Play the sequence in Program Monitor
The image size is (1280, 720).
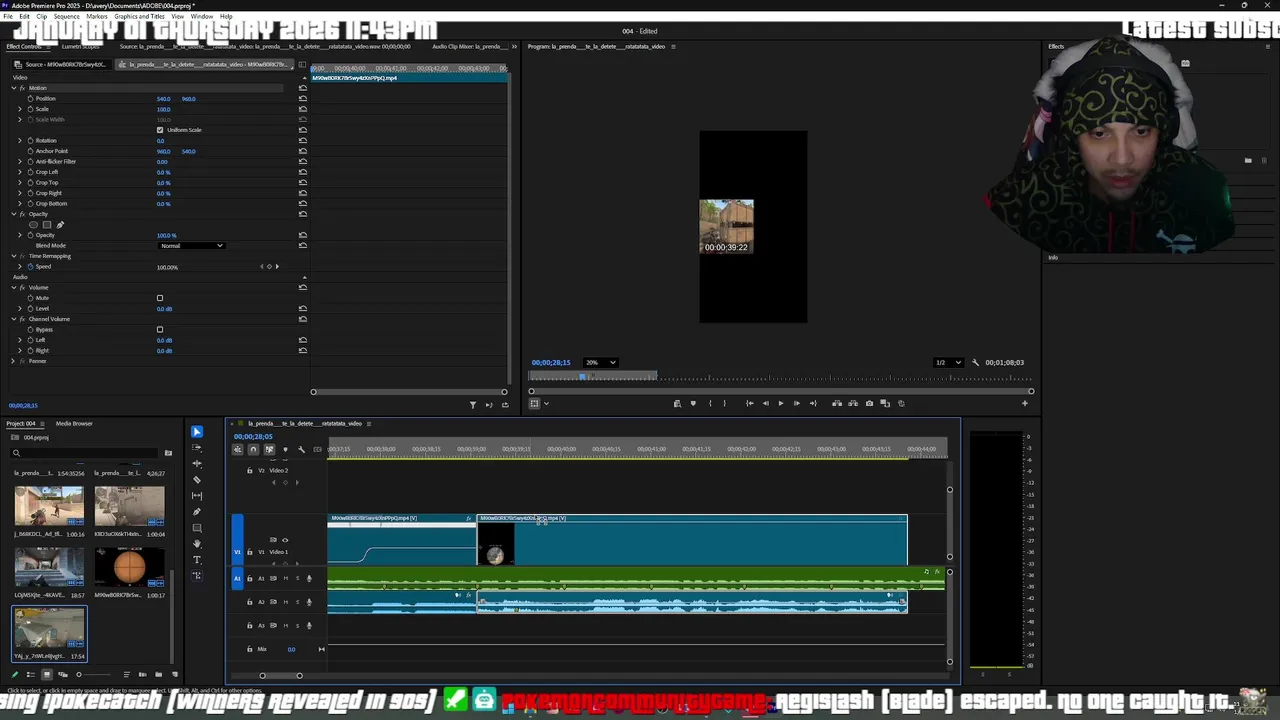point(781,403)
